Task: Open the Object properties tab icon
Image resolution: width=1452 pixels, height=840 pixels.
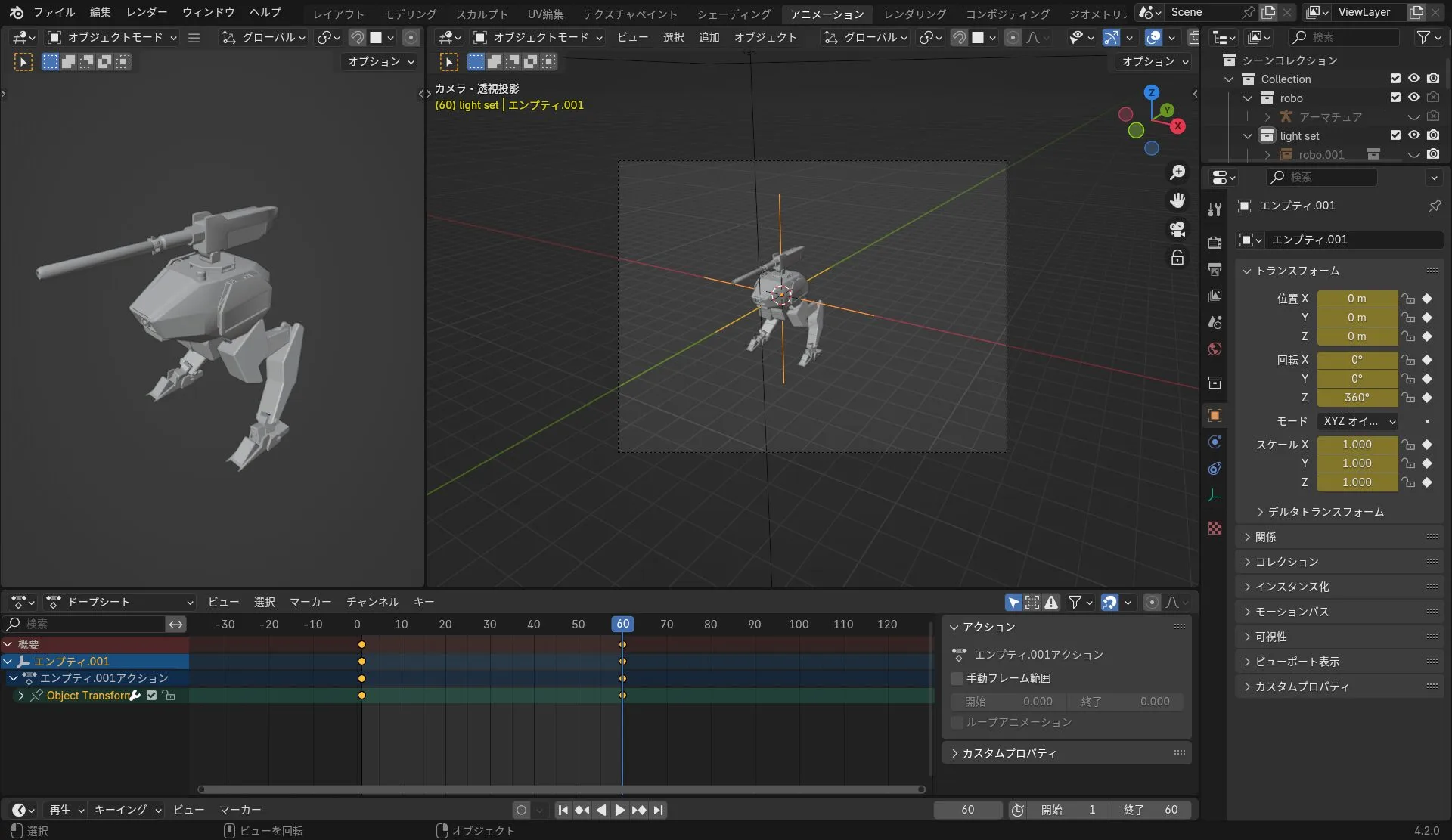Action: click(x=1215, y=415)
